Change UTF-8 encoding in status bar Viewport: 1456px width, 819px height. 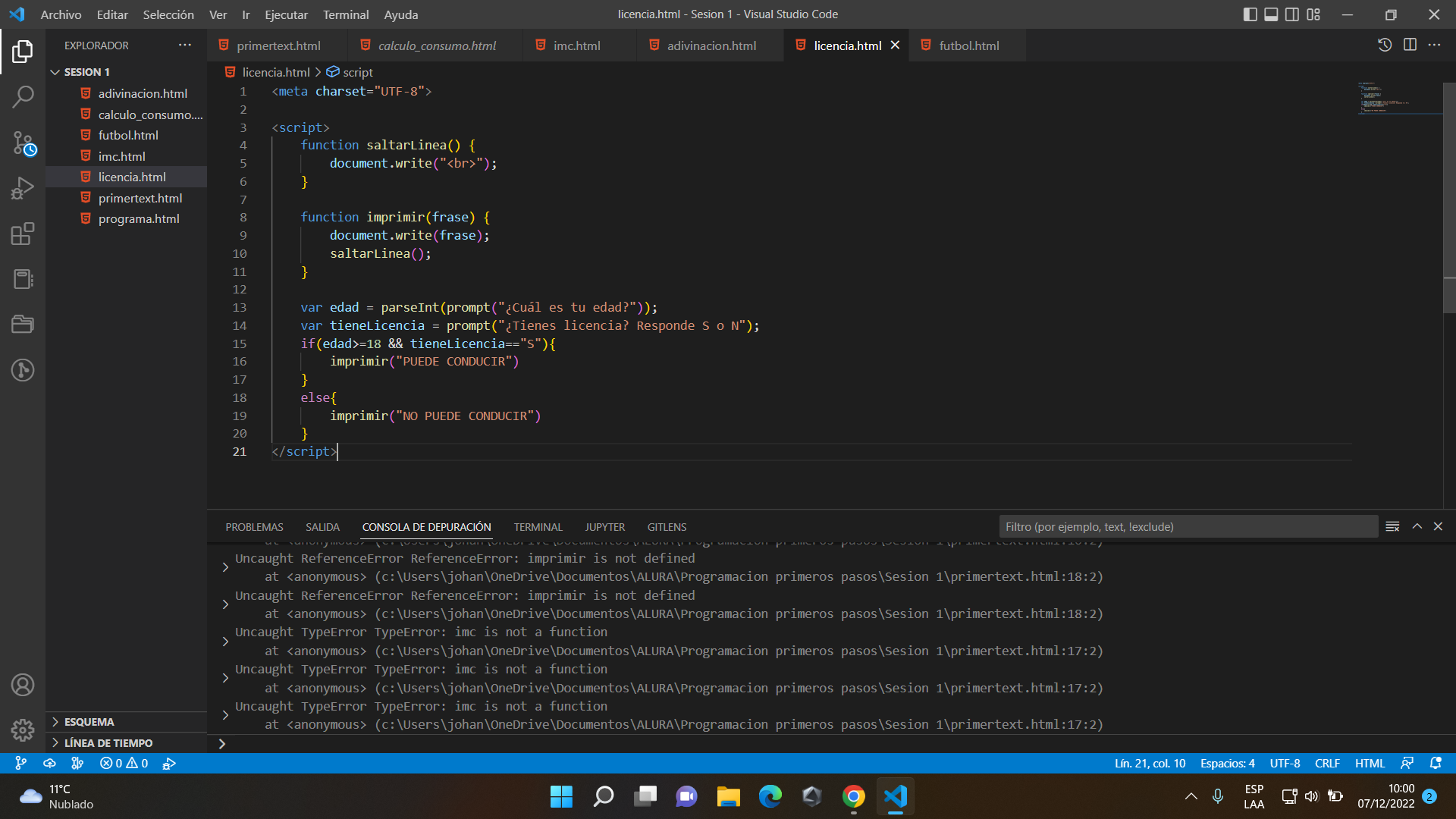(x=1285, y=764)
